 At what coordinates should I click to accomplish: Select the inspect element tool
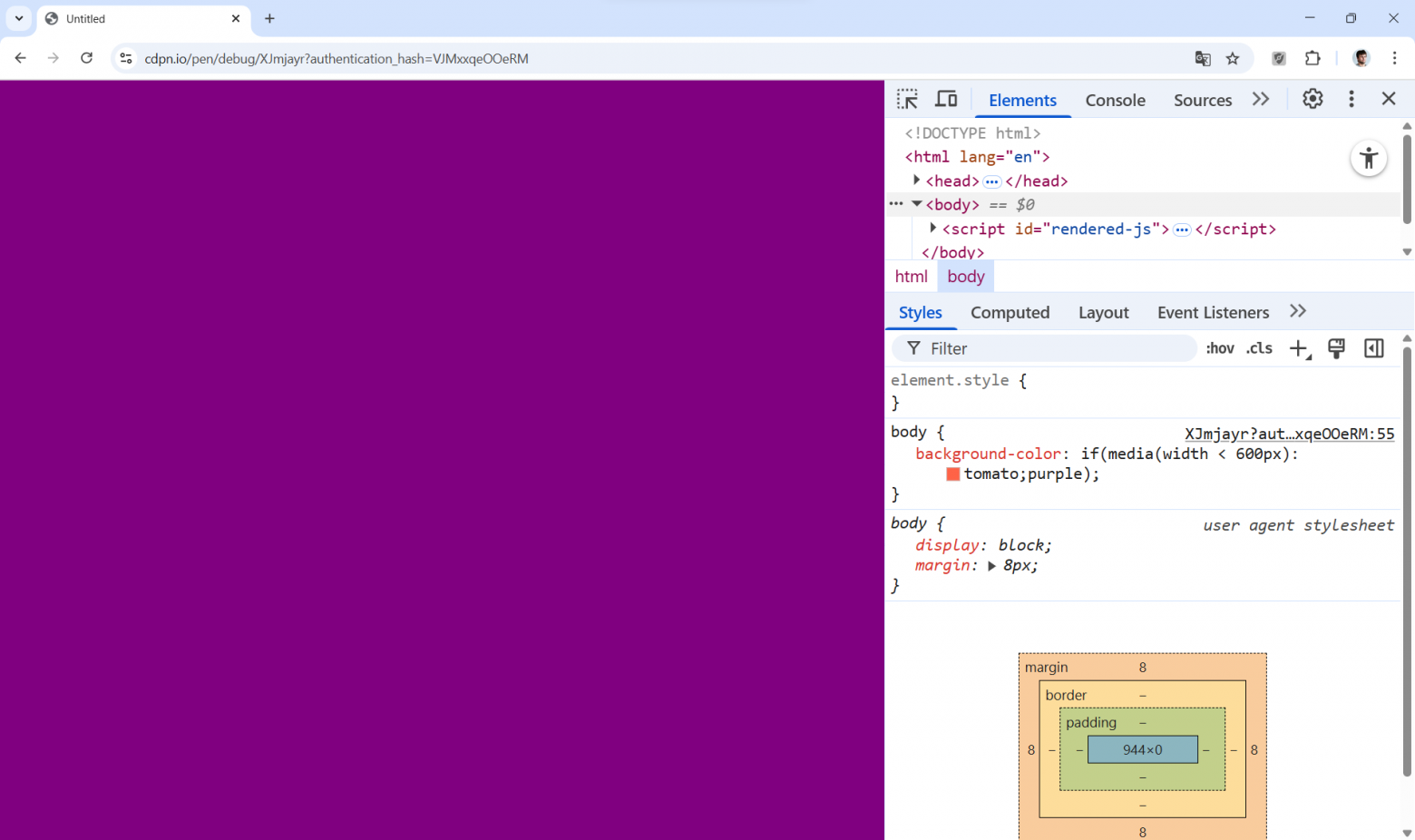coord(907,99)
